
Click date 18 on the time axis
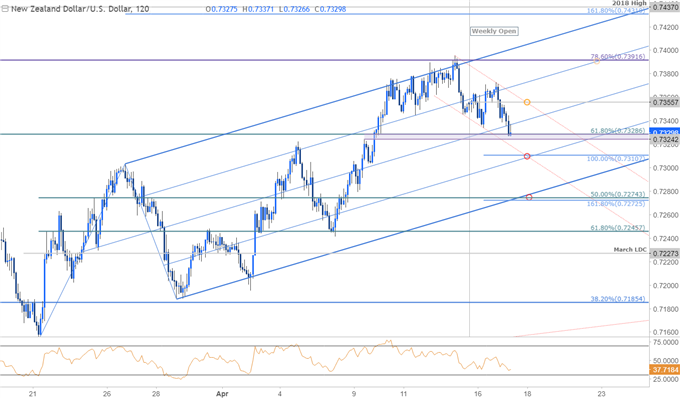click(x=527, y=394)
